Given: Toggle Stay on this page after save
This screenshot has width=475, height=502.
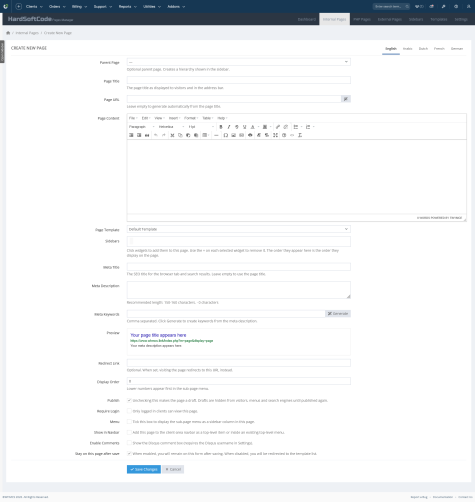Looking at the screenshot, I should (x=129, y=454).
